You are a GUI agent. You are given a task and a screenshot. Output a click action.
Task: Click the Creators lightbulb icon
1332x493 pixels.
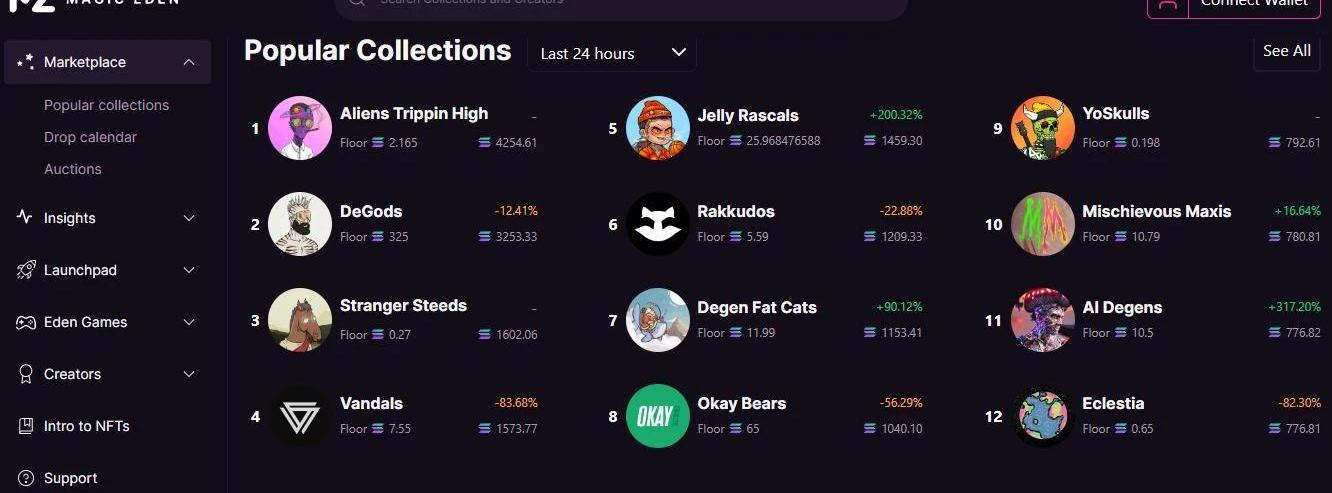click(x=26, y=374)
